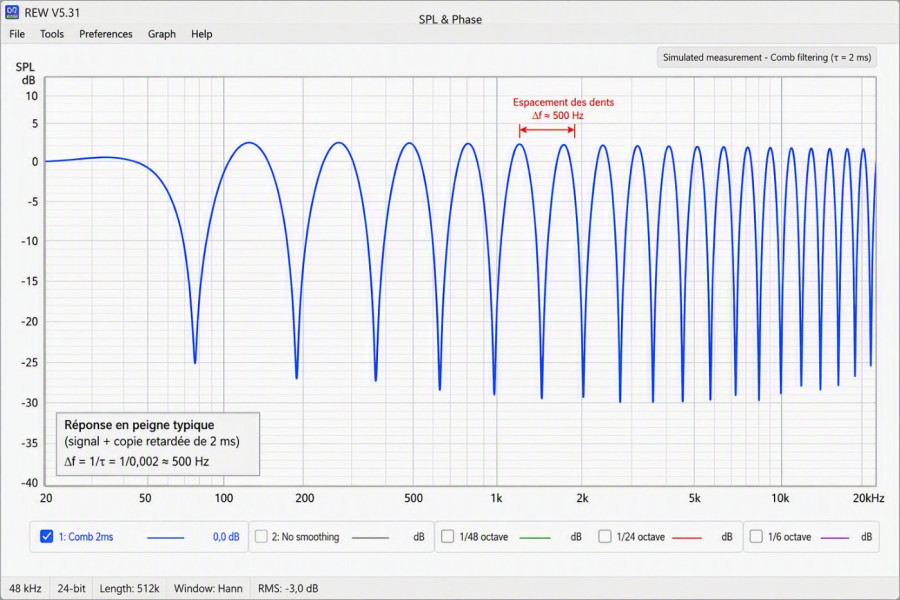Click the 20kHz frequency axis label

pos(868,498)
